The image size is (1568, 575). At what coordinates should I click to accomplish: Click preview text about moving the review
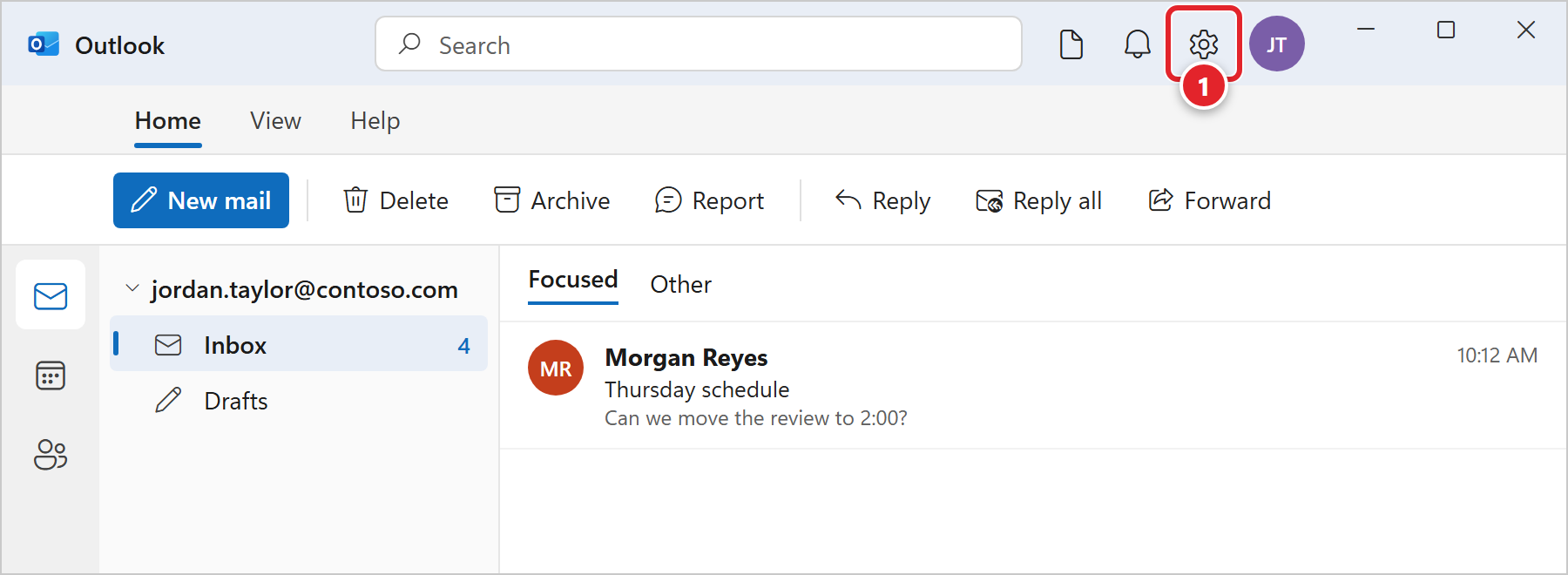coord(756,418)
